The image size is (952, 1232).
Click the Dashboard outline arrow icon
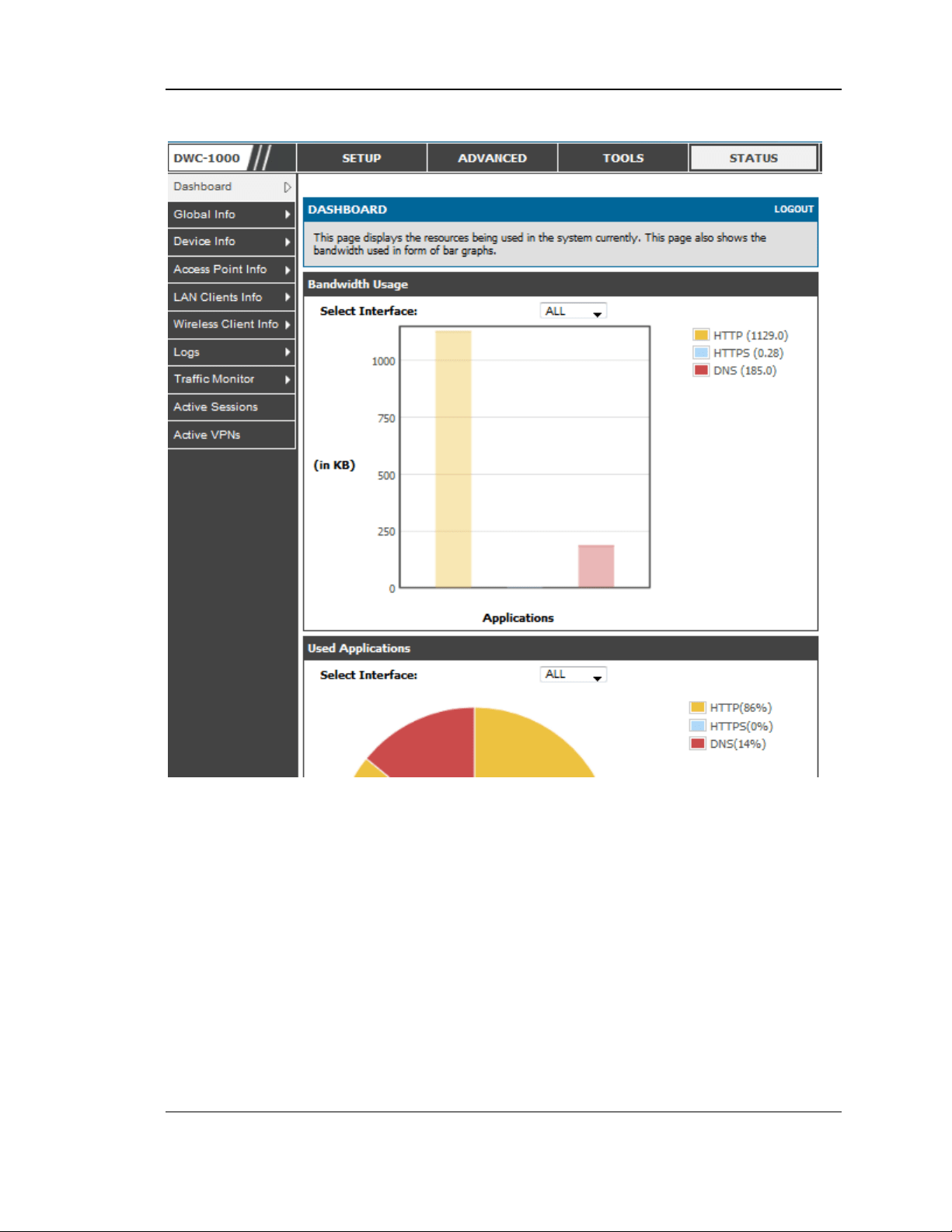tap(288, 187)
